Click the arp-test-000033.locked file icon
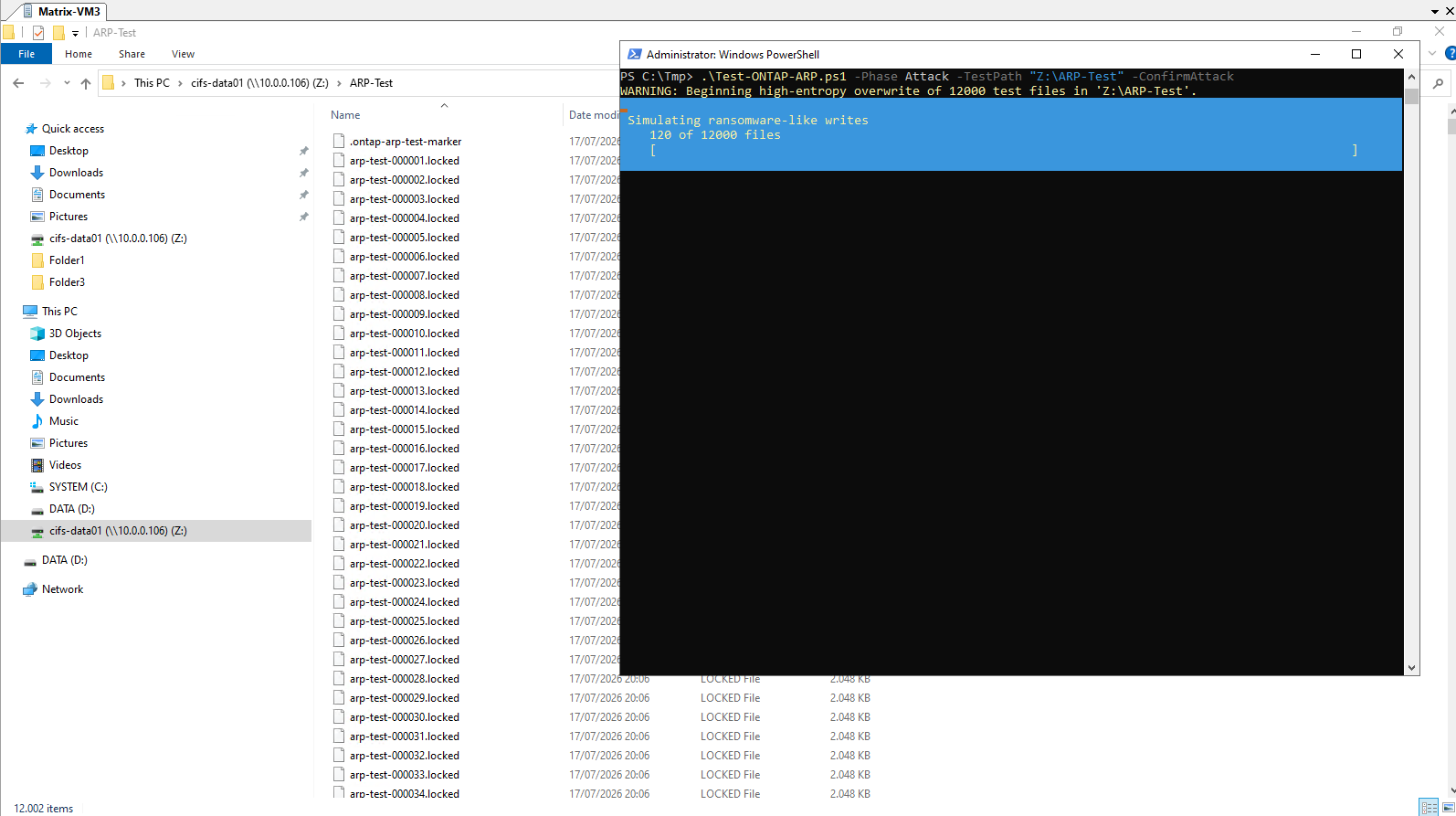The height and width of the screenshot is (816, 1456). [339, 775]
